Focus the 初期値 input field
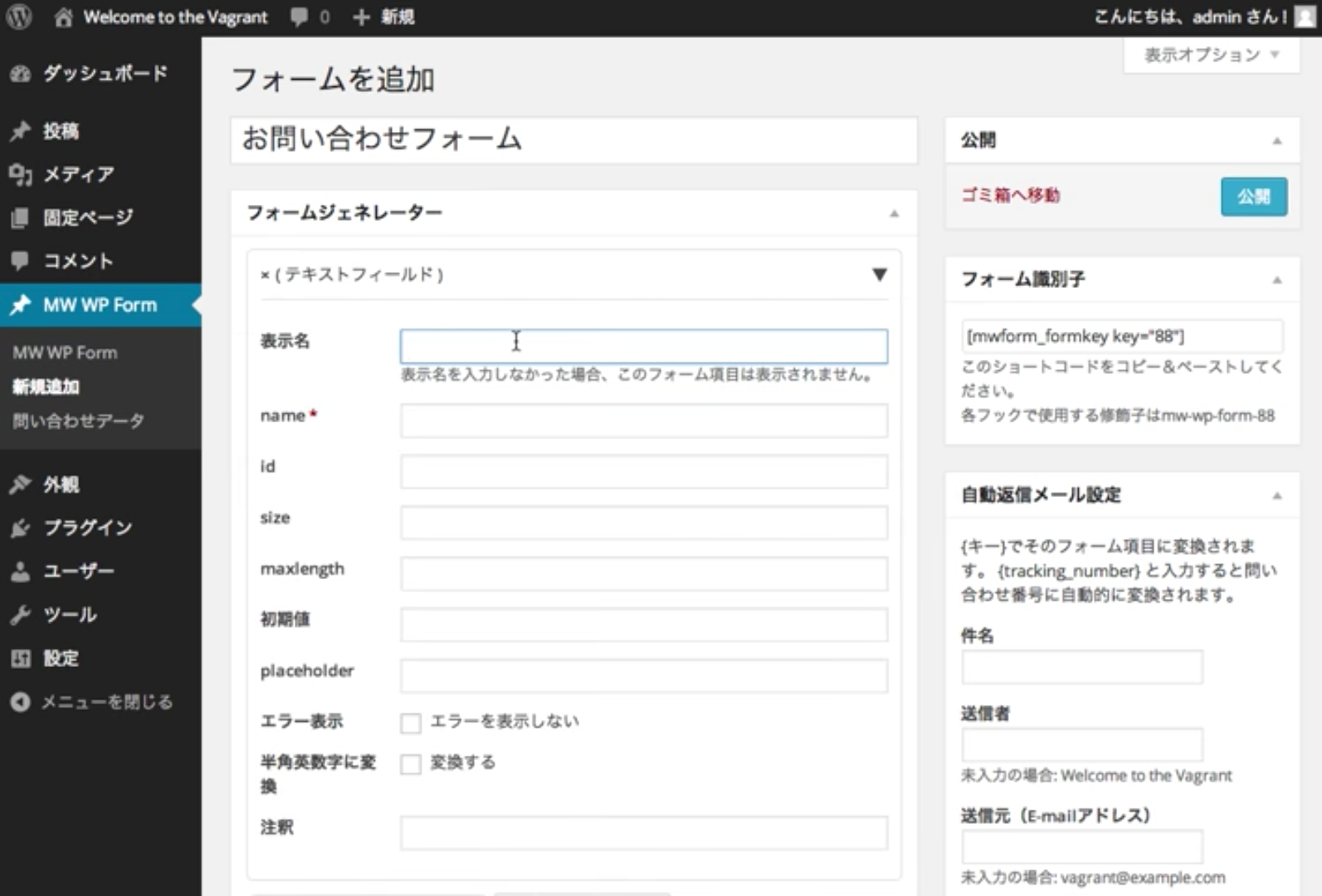Screen dimensions: 1322x896 click(x=644, y=625)
